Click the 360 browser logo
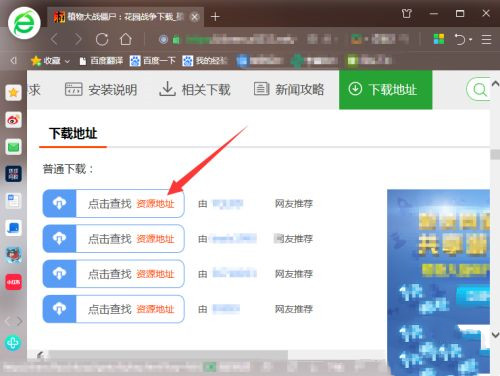Image resolution: width=500 pixels, height=376 pixels. point(24,23)
